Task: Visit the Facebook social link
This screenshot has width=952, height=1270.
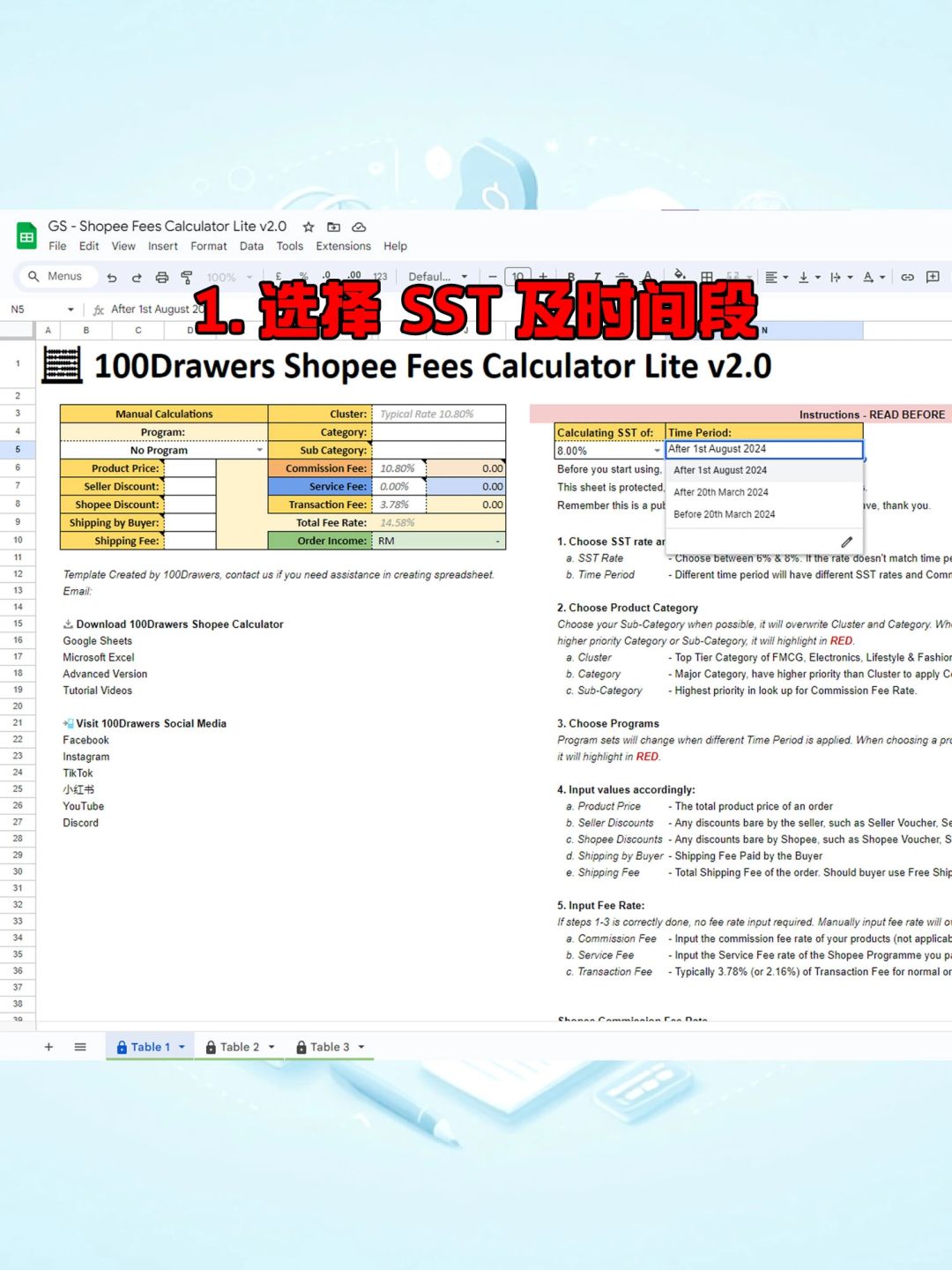Action: 86,740
